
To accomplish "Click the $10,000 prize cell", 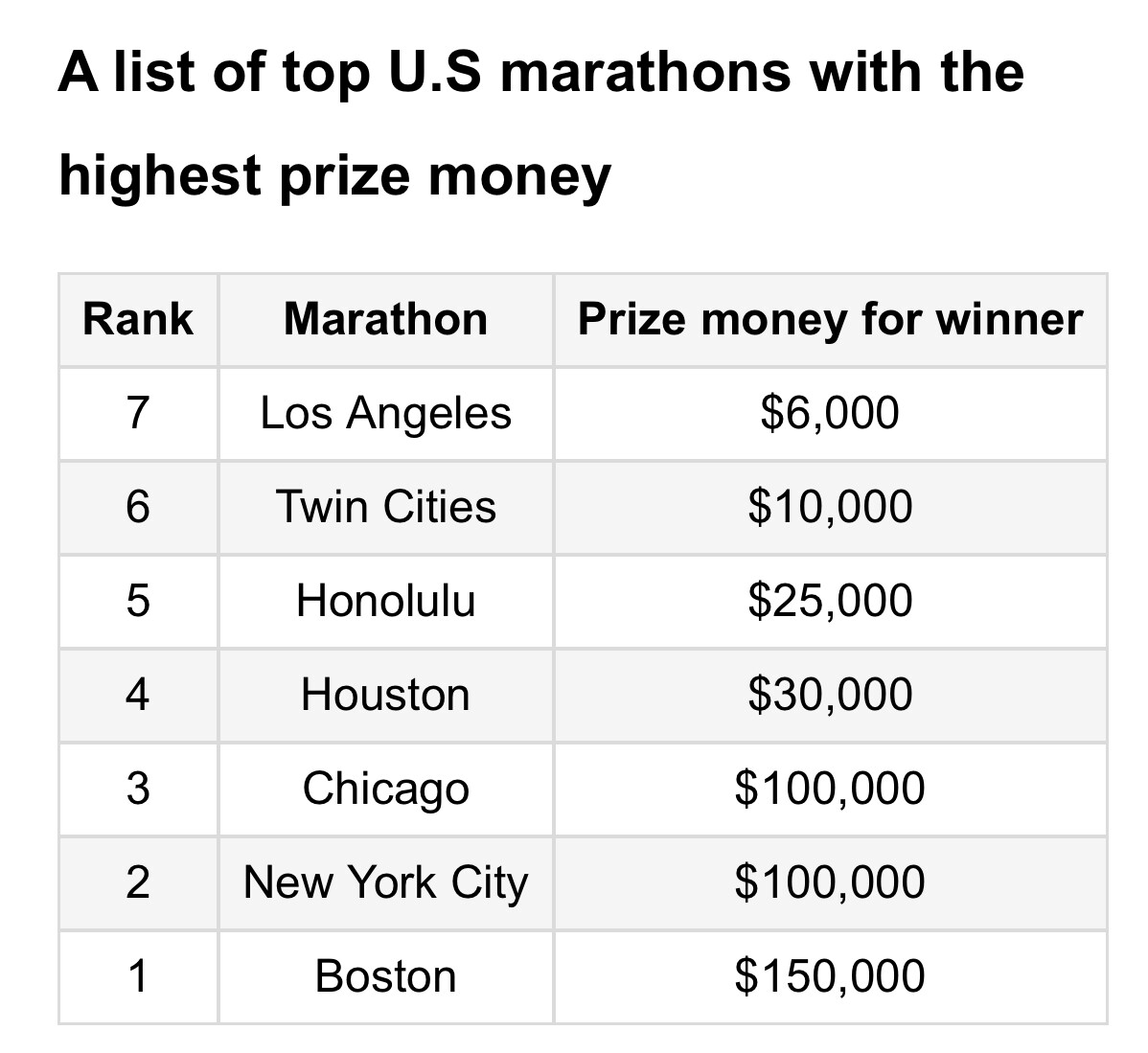I will click(x=830, y=507).
